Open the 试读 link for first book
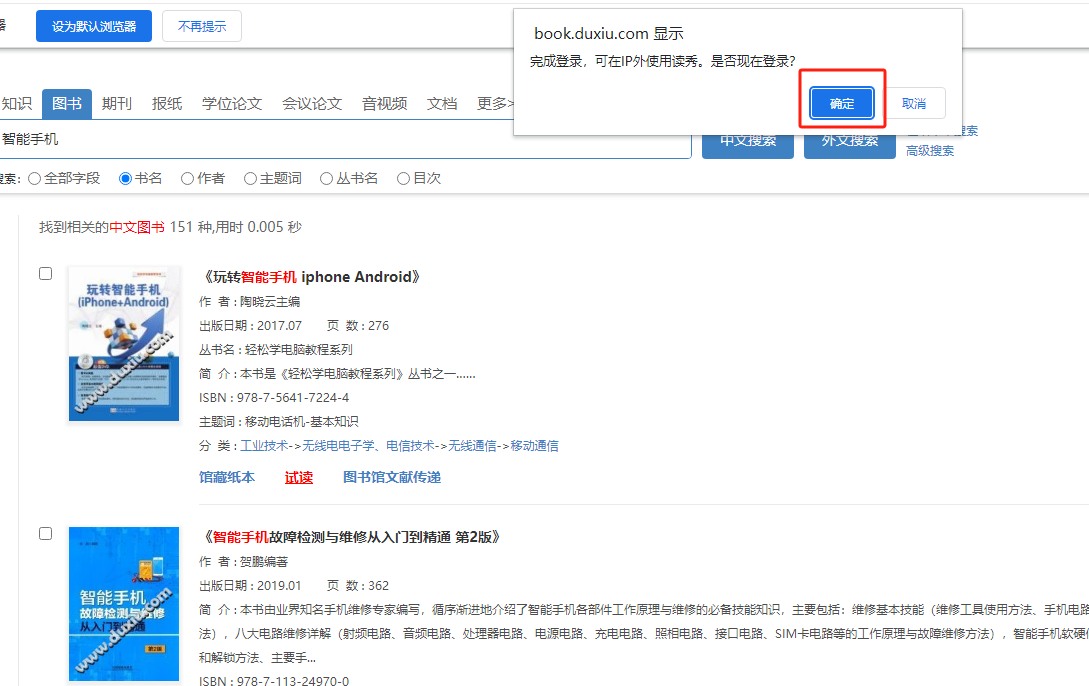Viewport: 1089px width, 686px height. pyautogui.click(x=299, y=477)
